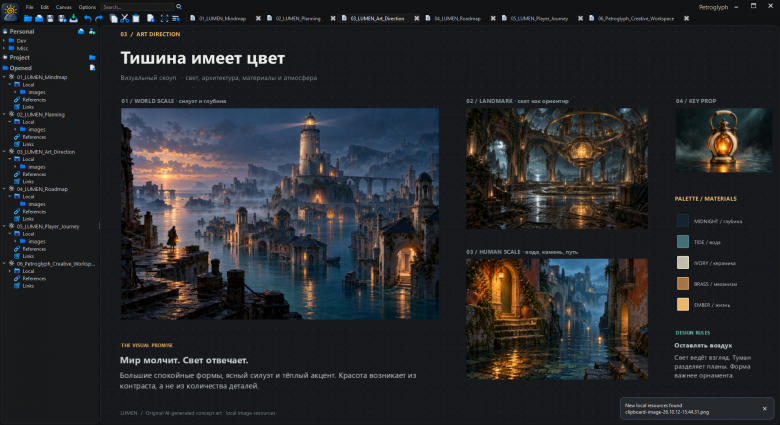Dismiss the New local resources notification
This screenshot has height=425, width=780.
point(765,409)
